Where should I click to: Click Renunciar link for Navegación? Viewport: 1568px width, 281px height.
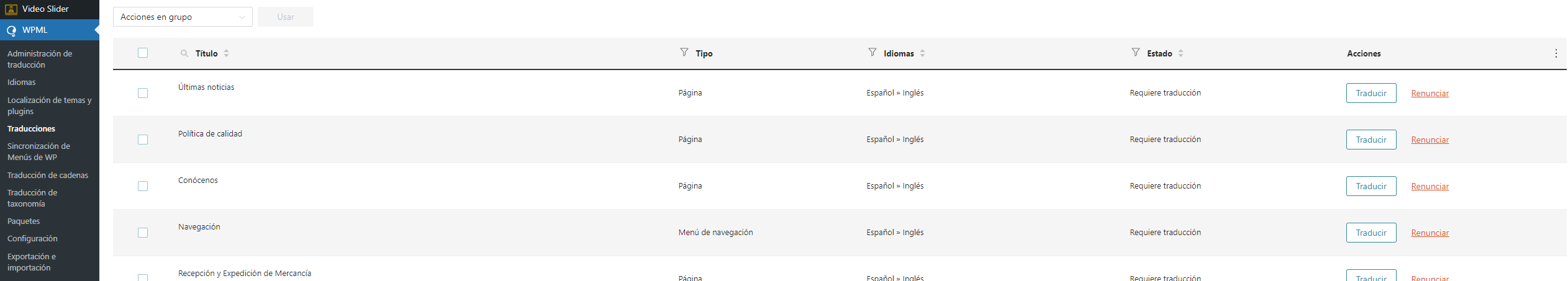pos(1430,233)
